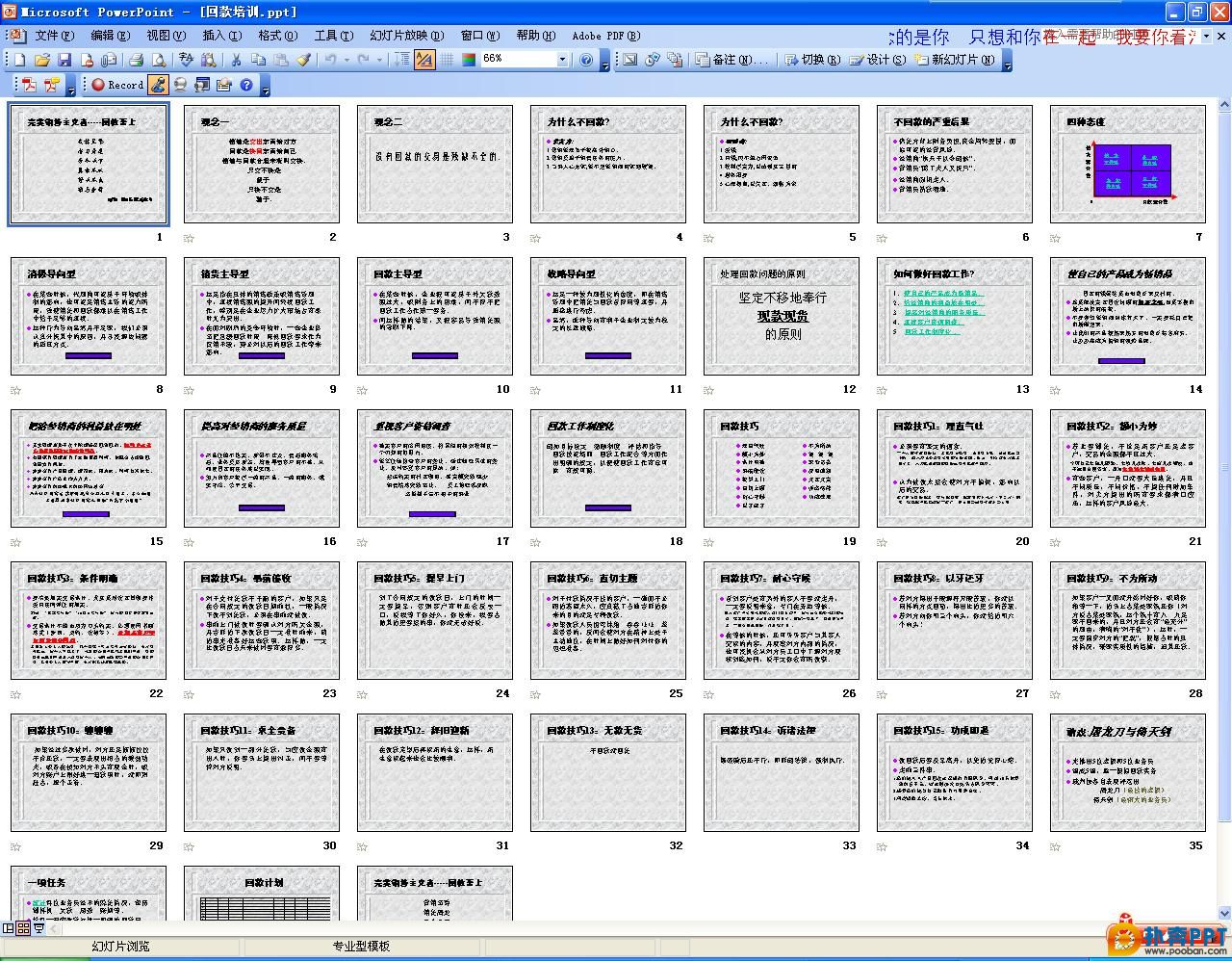Save the presentation with floppy icon
This screenshot has height=961, width=1232.
tap(64, 60)
